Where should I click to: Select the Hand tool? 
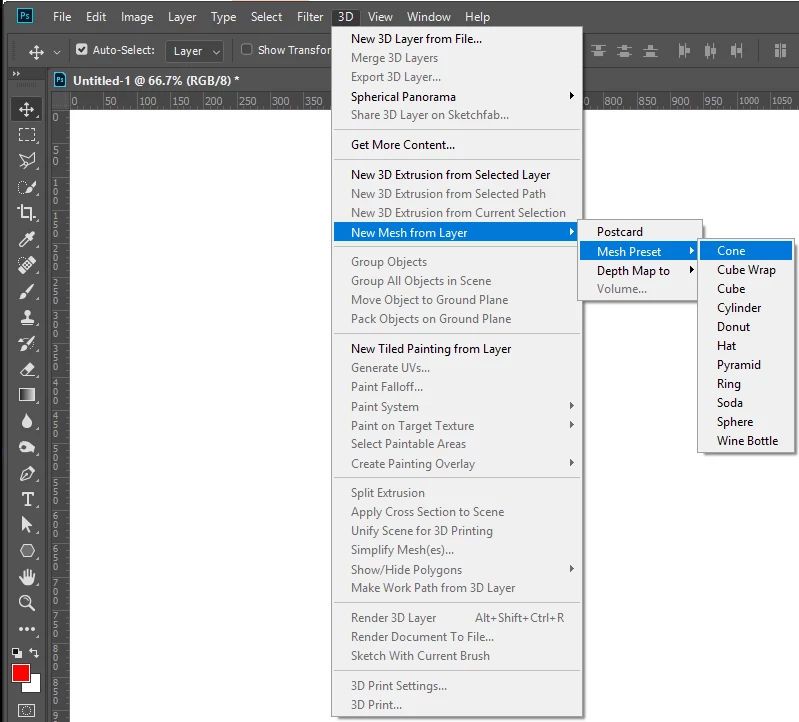coord(26,577)
